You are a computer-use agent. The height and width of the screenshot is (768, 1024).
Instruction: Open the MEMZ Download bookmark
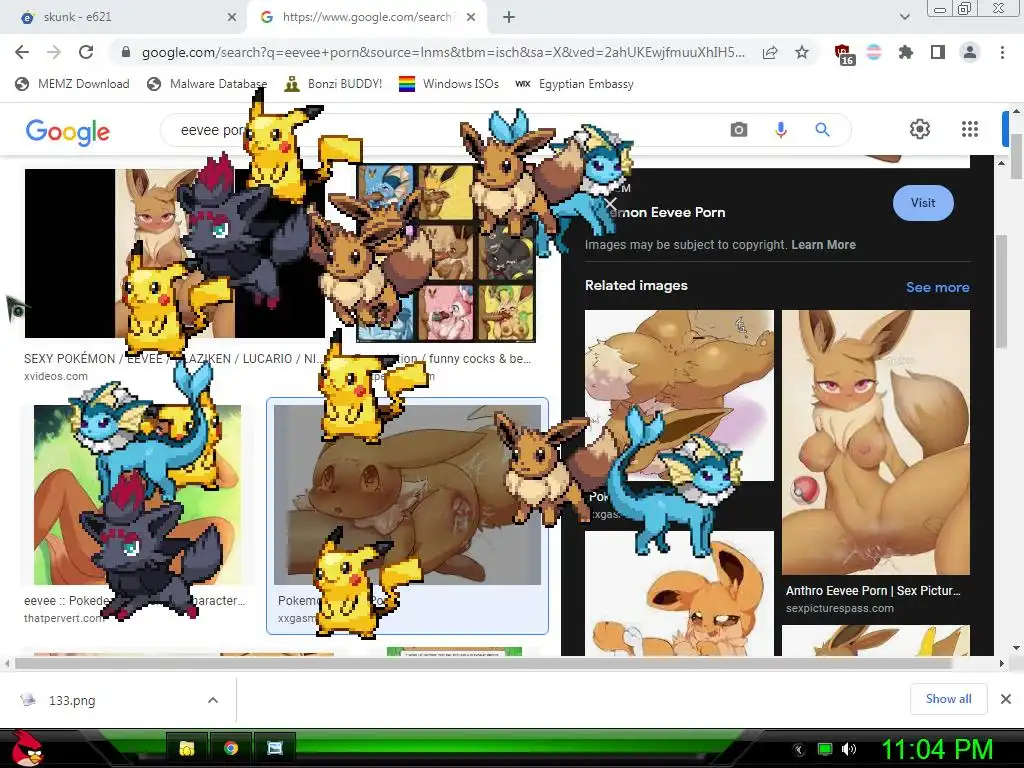72,84
